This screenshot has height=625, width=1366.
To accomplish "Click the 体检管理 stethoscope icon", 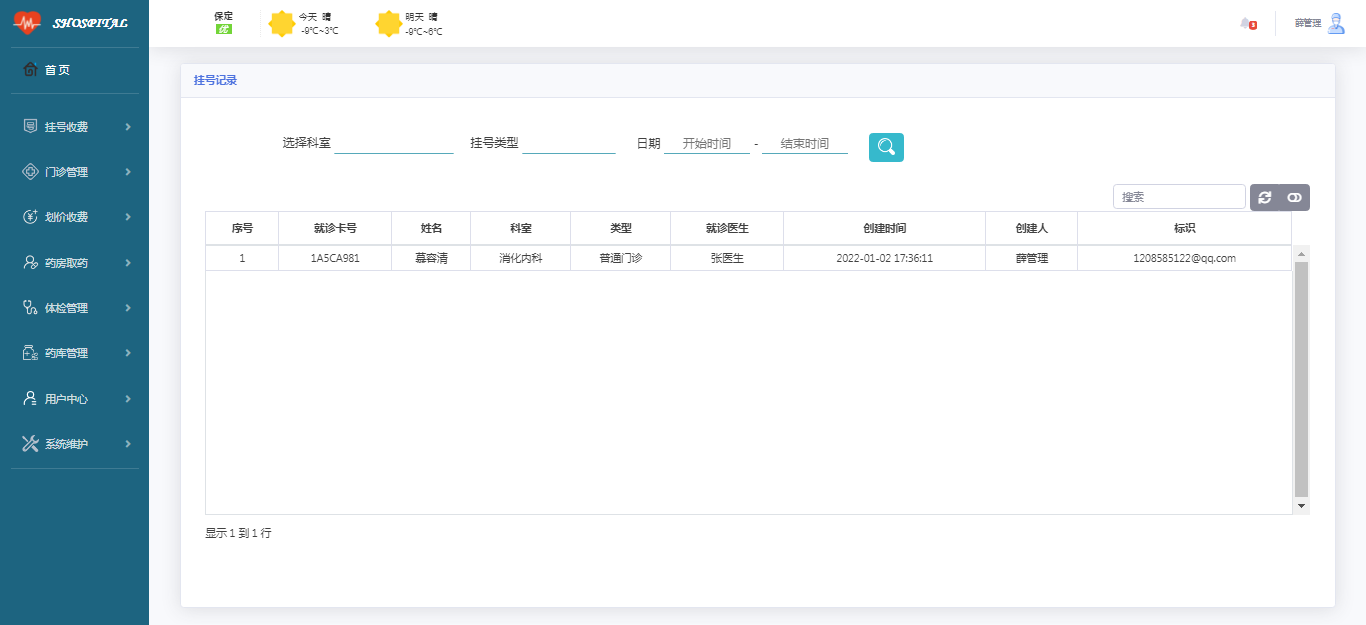I will (x=30, y=308).
